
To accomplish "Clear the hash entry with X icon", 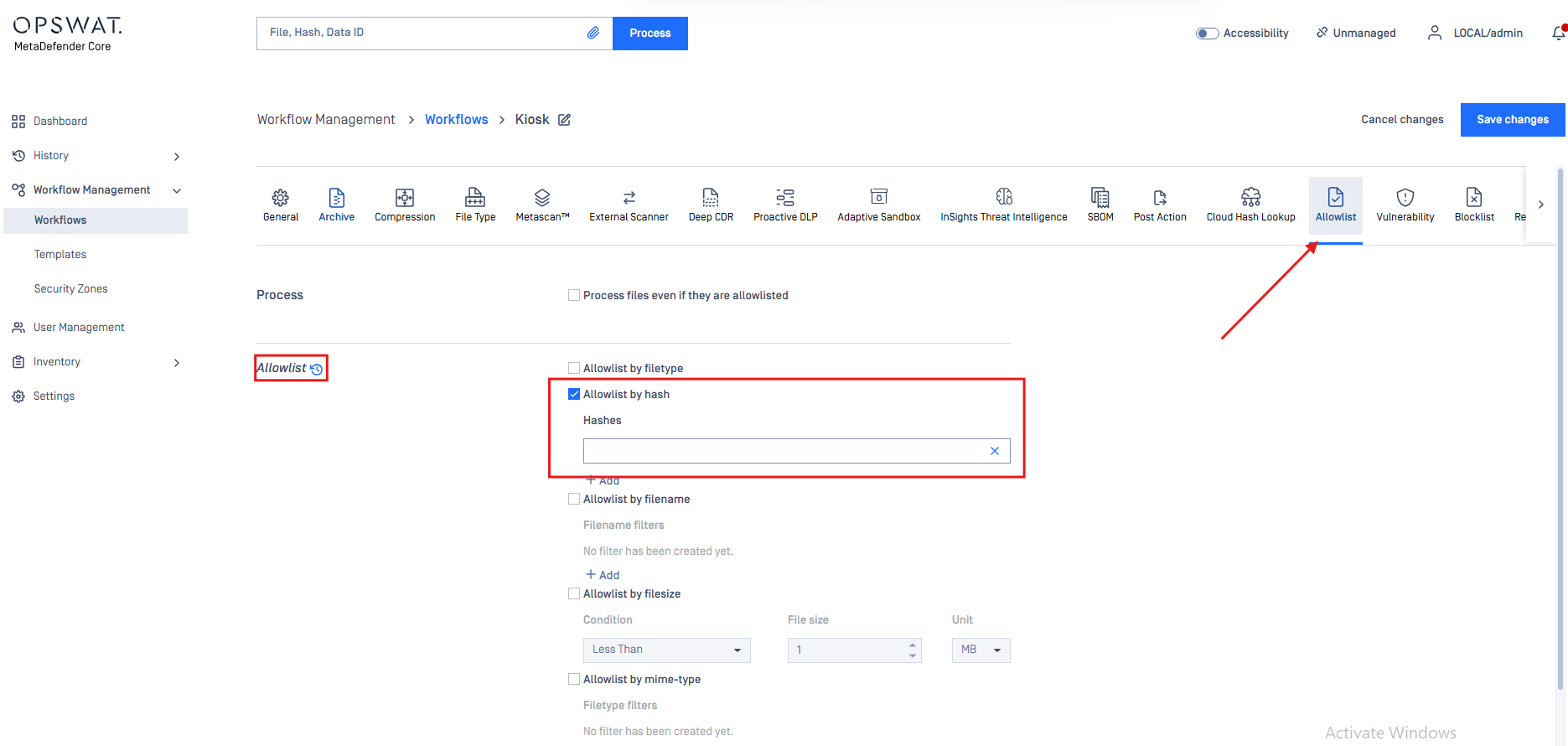I will (995, 451).
